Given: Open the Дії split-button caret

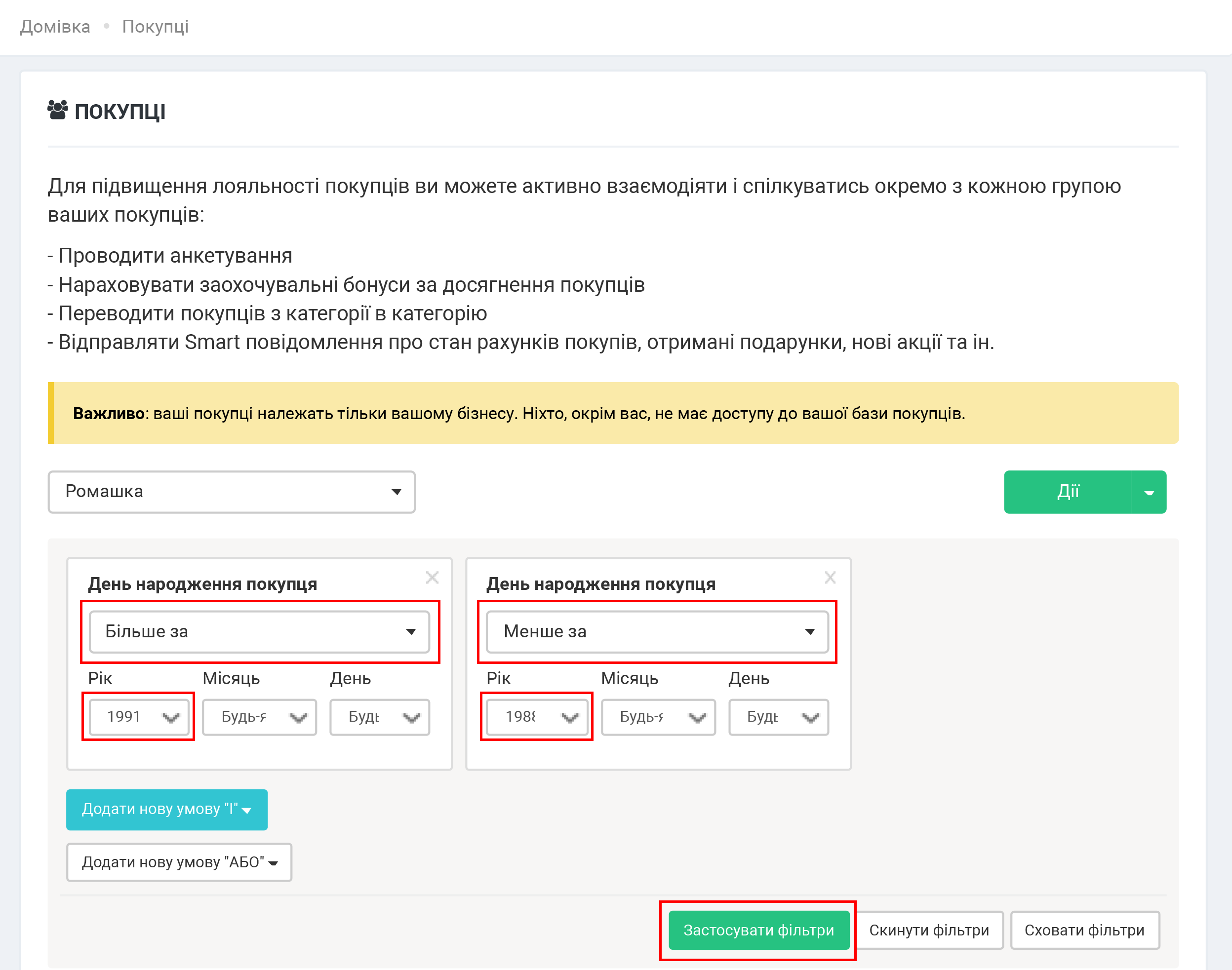Looking at the screenshot, I should 1149,492.
